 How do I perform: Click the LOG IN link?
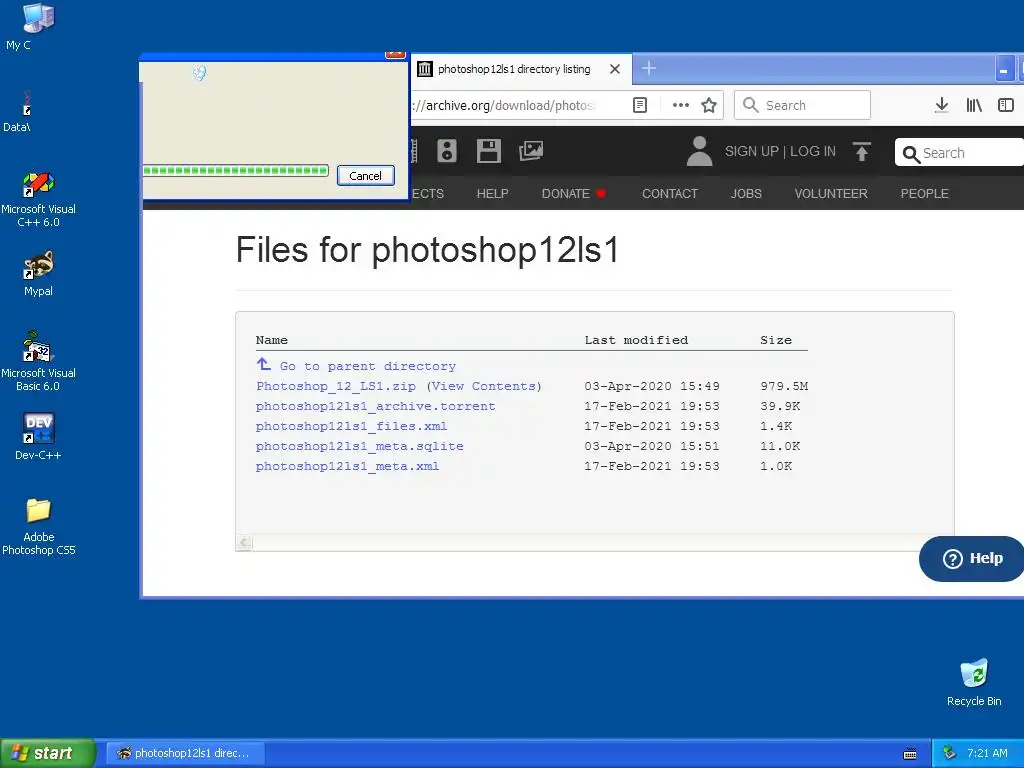(x=813, y=152)
